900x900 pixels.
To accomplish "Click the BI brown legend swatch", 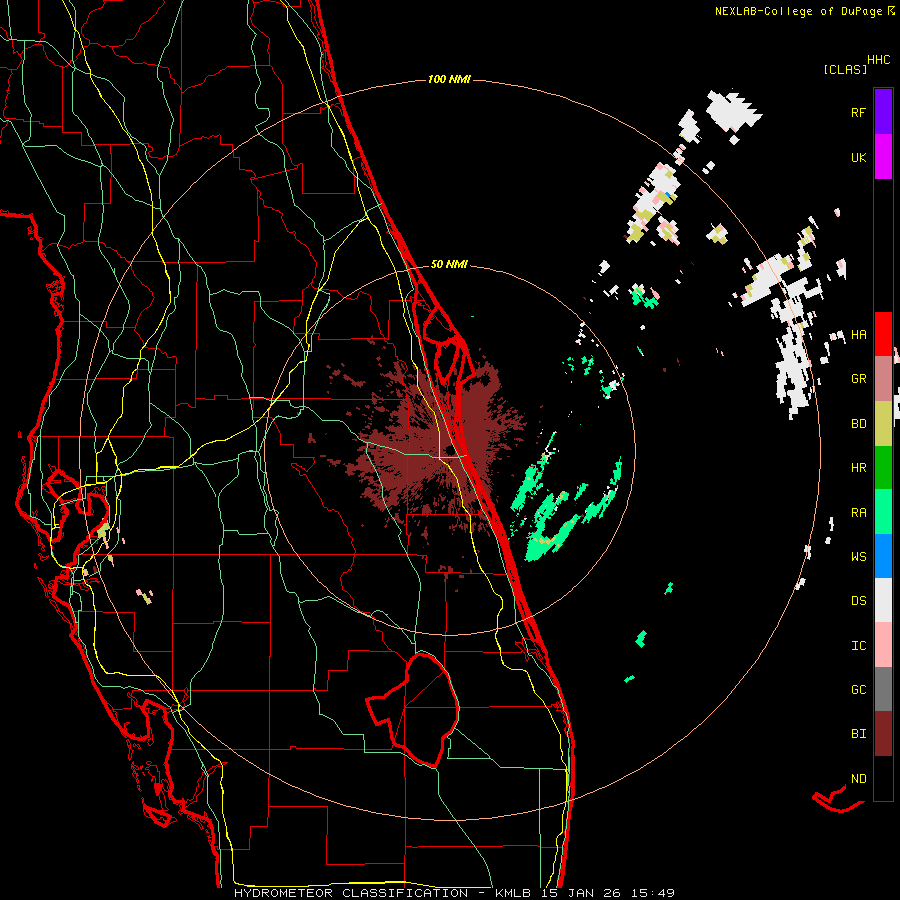I will click(883, 734).
